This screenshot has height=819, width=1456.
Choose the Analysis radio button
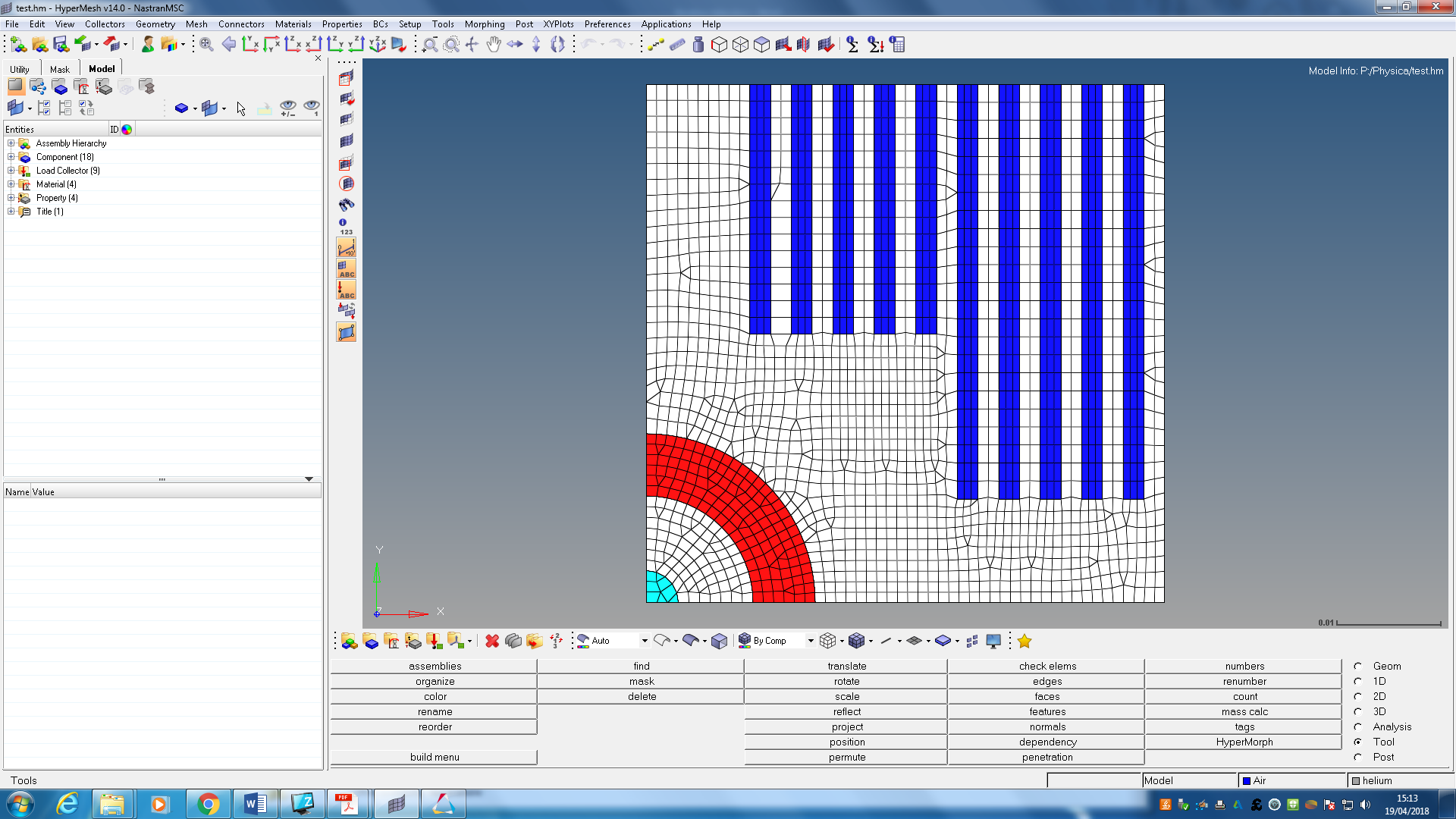point(1358,726)
